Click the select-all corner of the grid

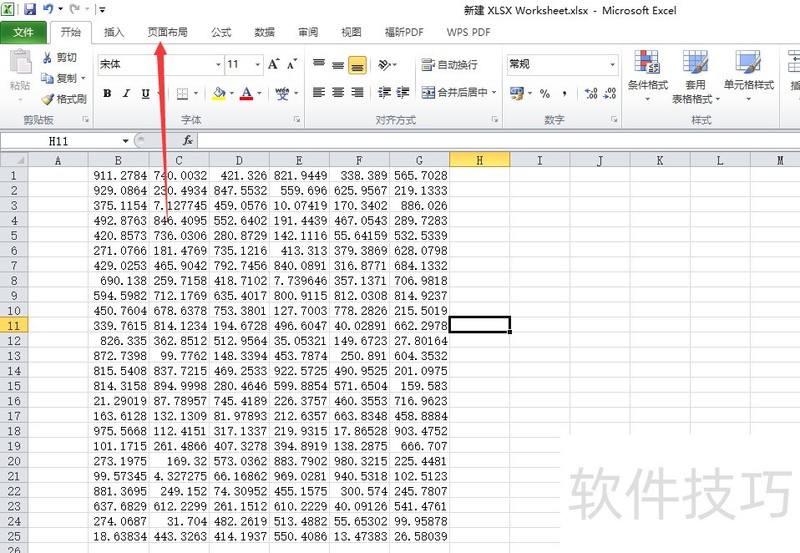click(14, 160)
